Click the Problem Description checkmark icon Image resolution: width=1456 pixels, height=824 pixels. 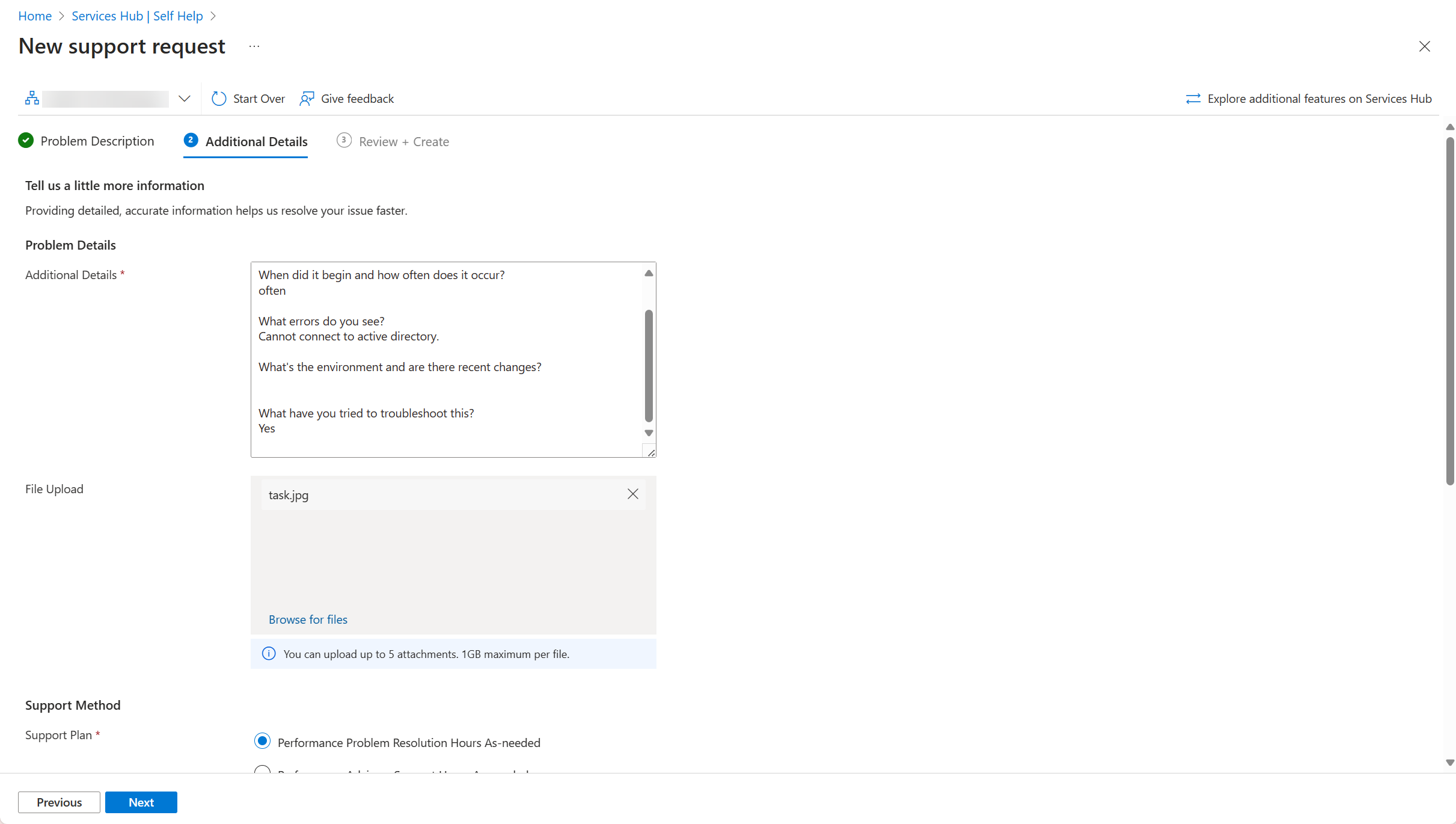point(26,141)
